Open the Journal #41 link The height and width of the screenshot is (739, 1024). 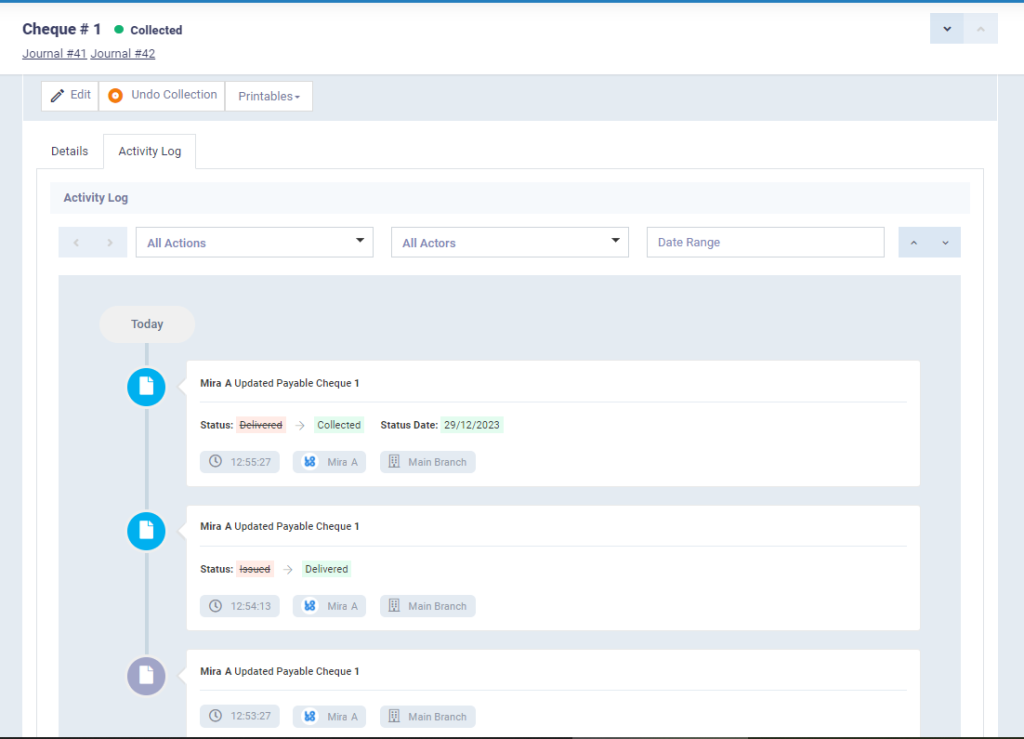click(54, 54)
